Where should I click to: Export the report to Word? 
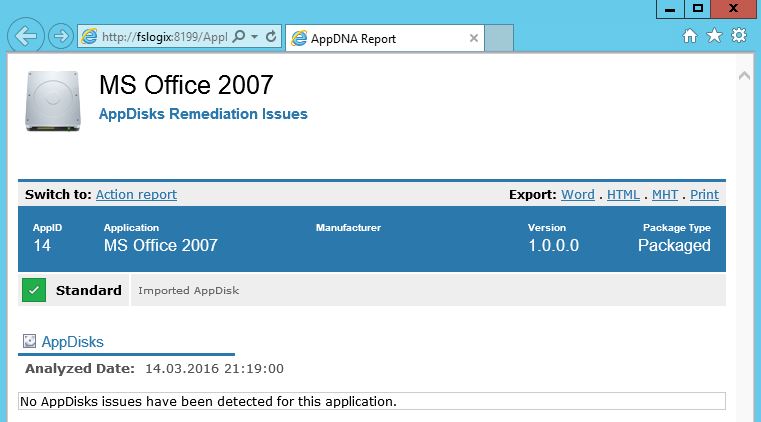pos(577,195)
